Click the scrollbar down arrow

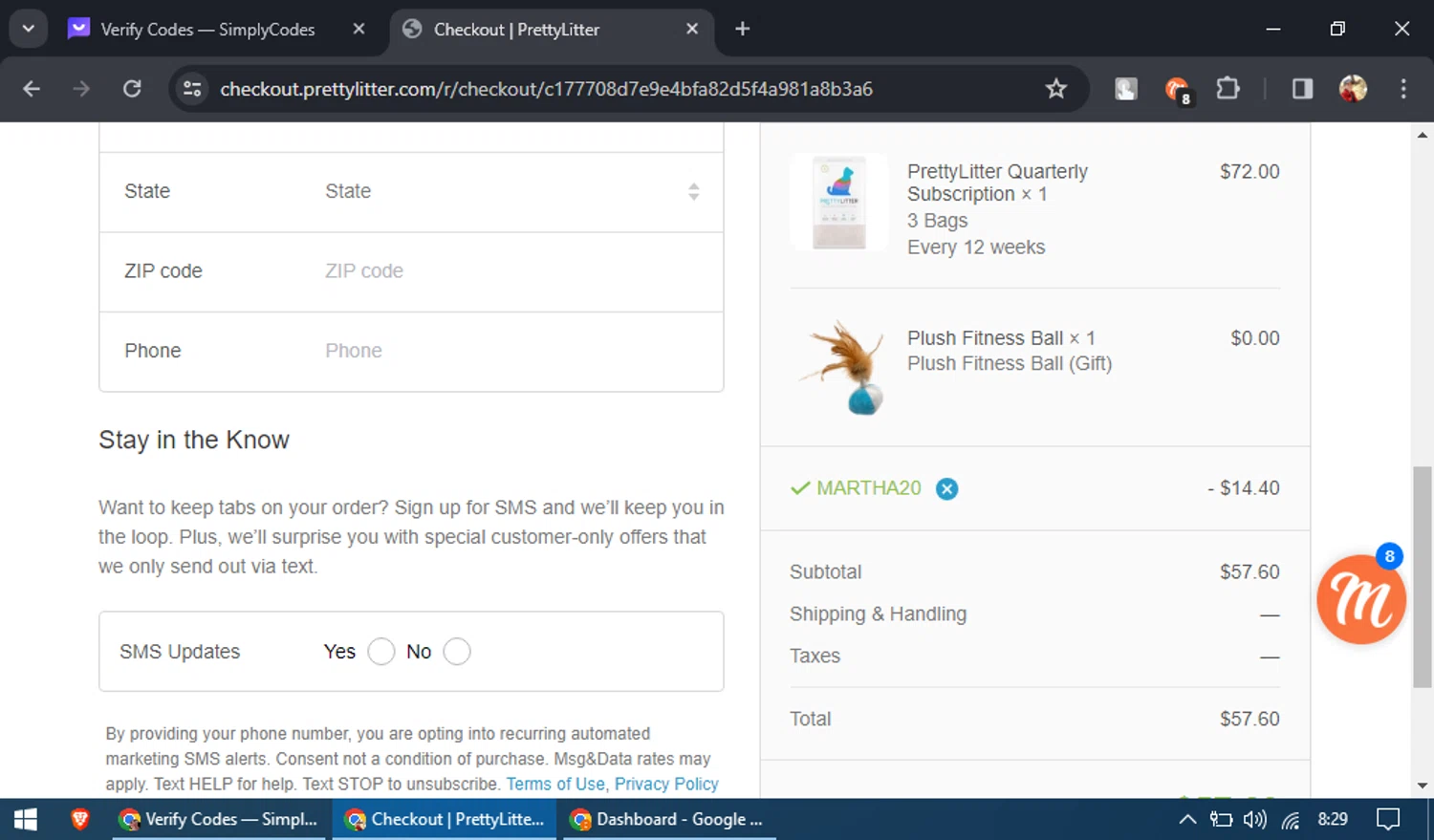pos(1423,786)
